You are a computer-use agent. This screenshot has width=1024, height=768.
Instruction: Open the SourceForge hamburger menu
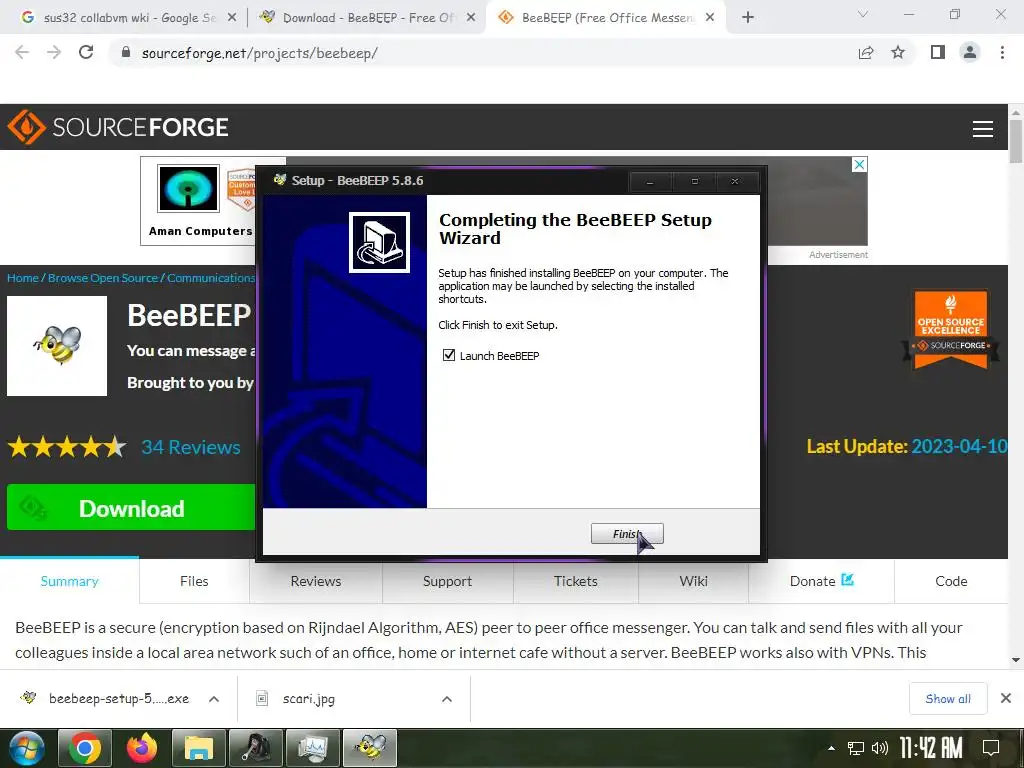[982, 129]
